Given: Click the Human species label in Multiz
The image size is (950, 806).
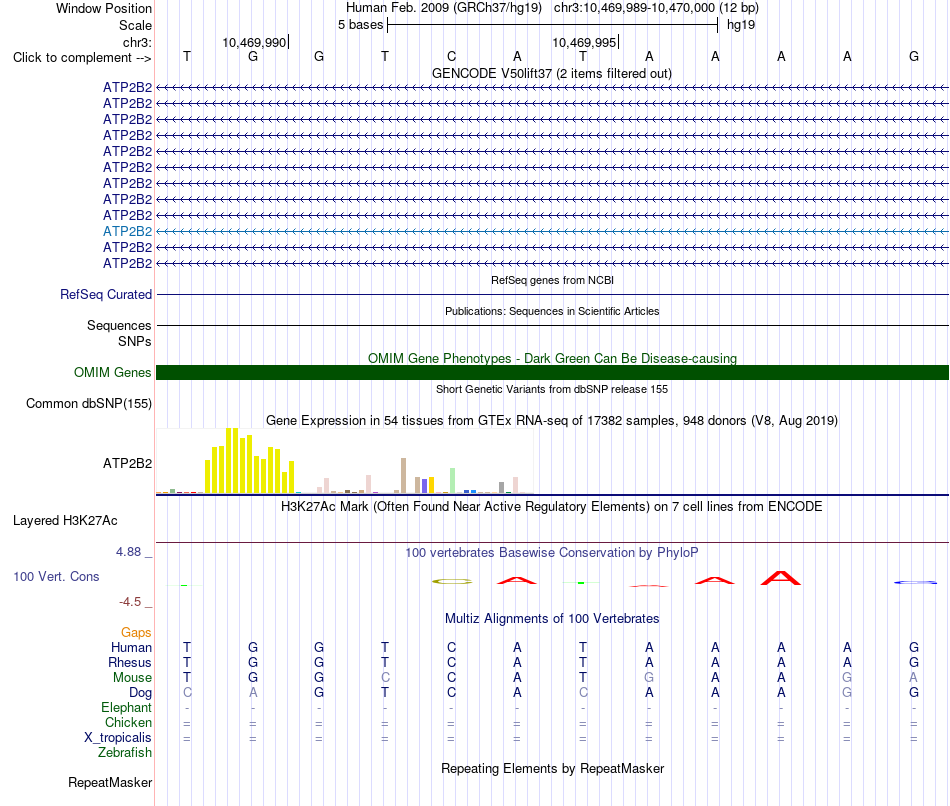Looking at the screenshot, I should pos(131,648).
